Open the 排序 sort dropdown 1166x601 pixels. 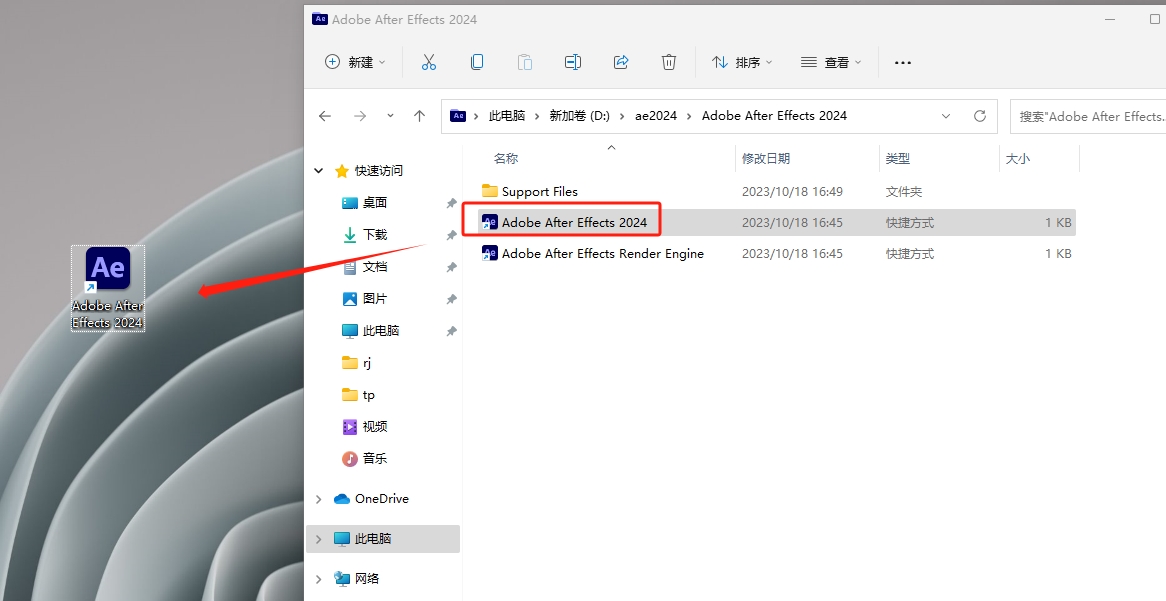tap(742, 62)
